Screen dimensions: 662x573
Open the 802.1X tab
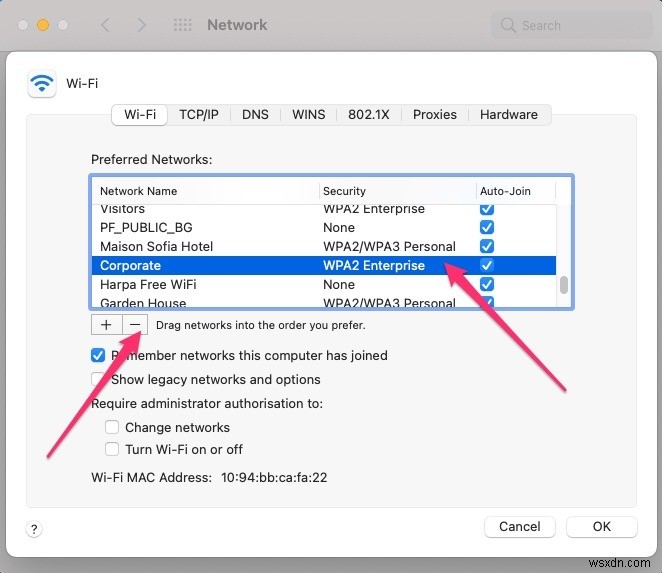pos(369,114)
